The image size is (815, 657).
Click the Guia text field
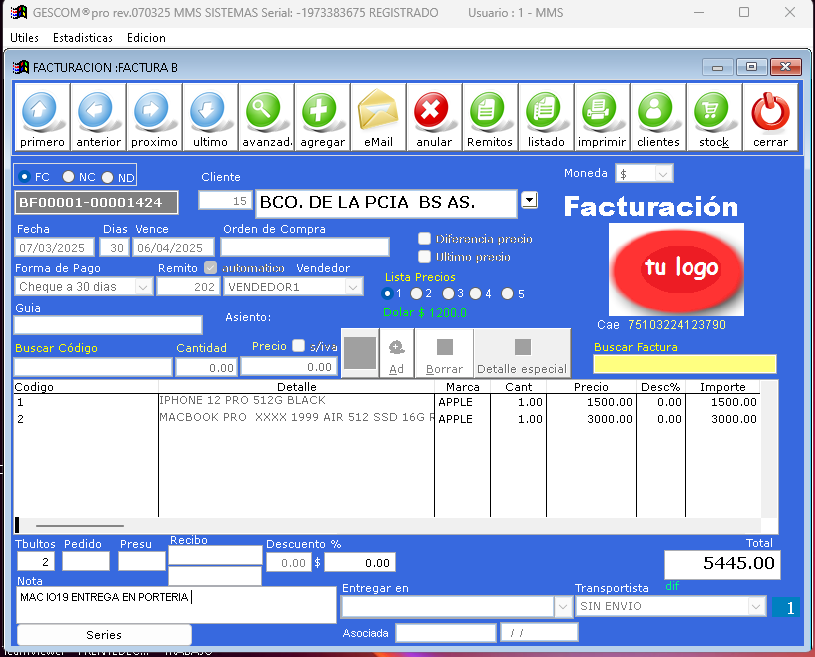[x=108, y=325]
